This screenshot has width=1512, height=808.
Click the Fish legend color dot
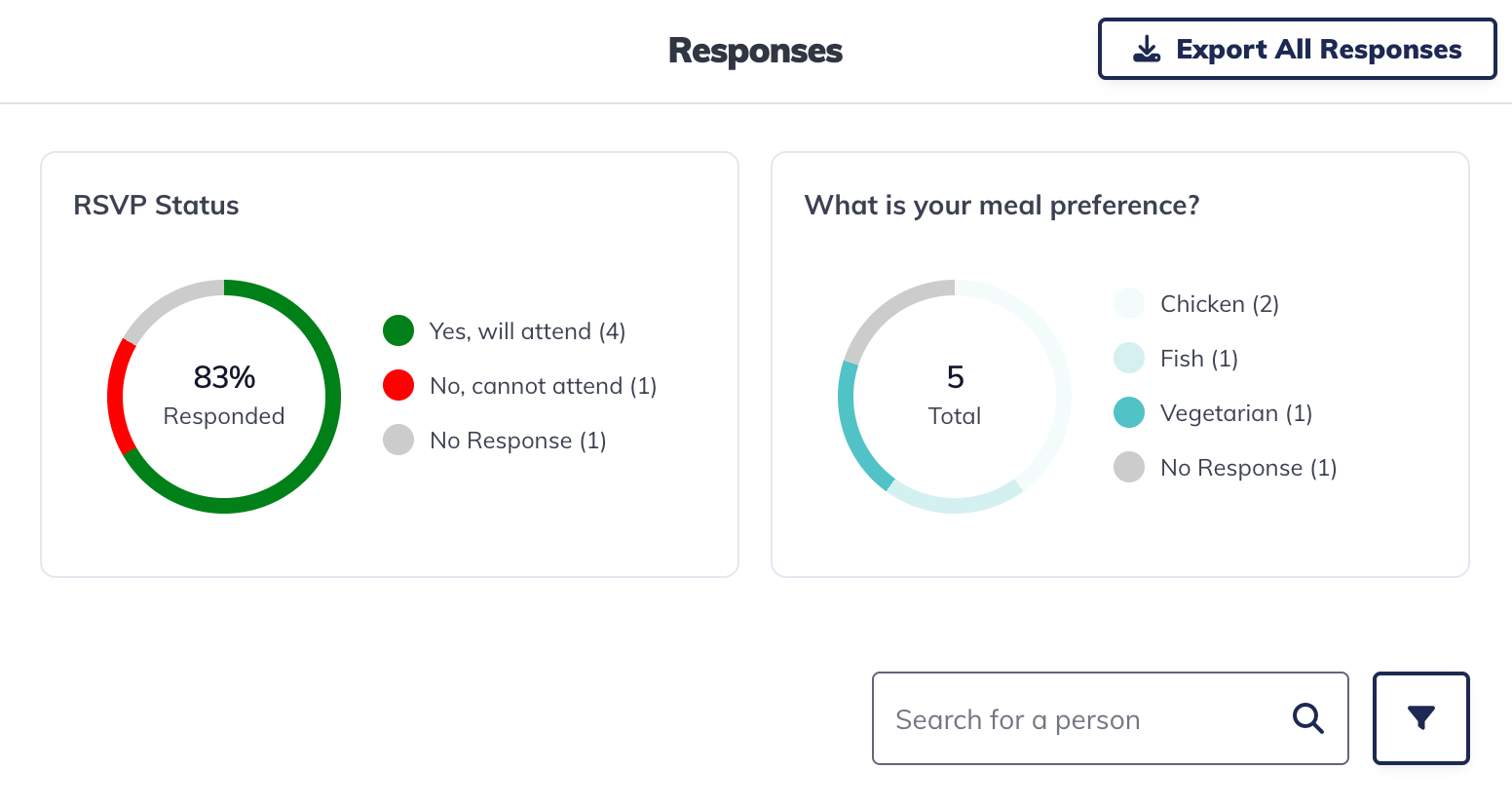tap(1129, 359)
